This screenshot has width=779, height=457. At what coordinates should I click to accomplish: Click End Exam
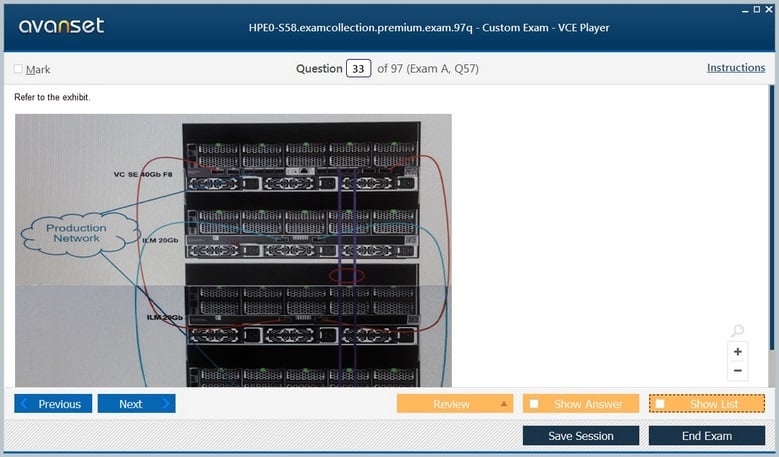[x=707, y=436]
